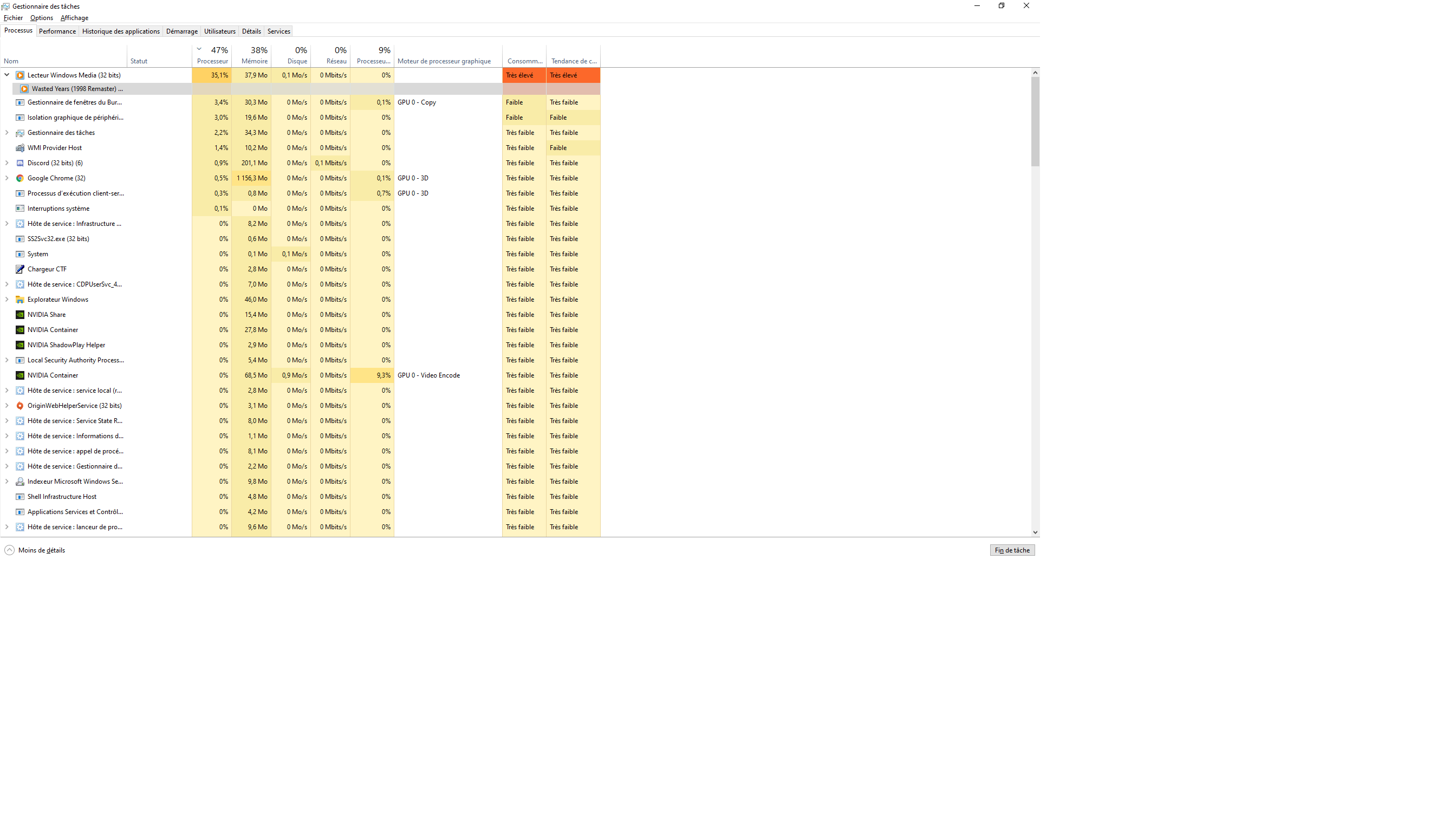
Task: Switch to the Performance tab
Action: pos(57,31)
